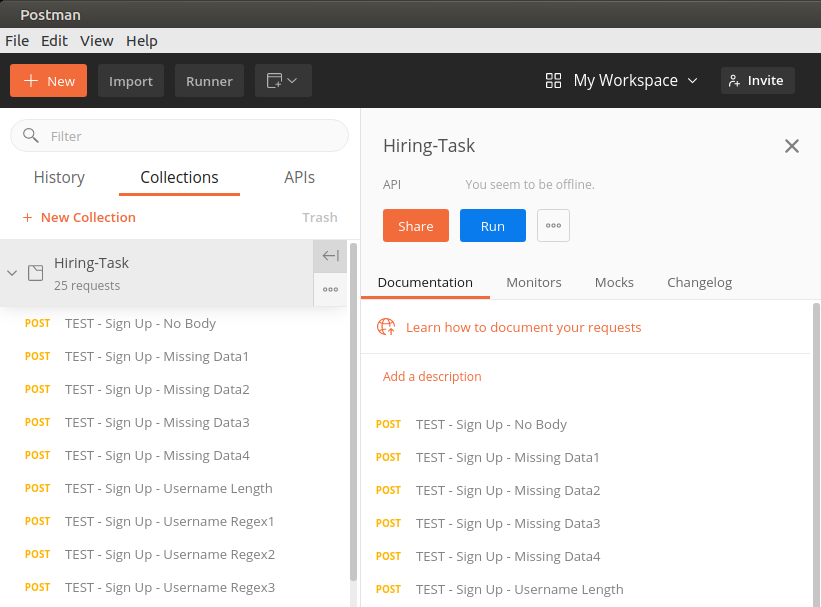The image size is (821, 607).
Task: Open the Hiring-Task sidebar three-dots menu
Action: click(x=330, y=290)
